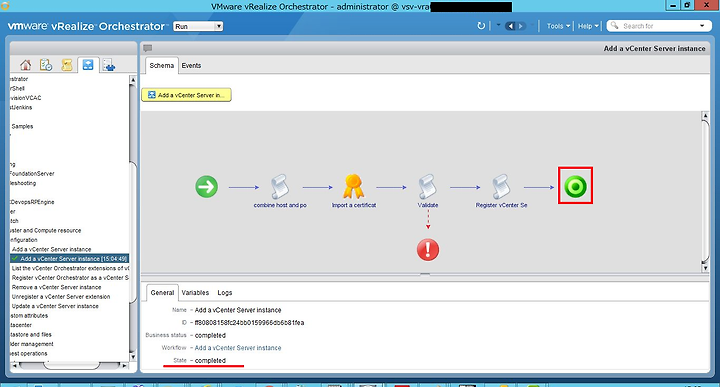Go back with the left arrow
This screenshot has height=387, width=720.
pos(510,26)
